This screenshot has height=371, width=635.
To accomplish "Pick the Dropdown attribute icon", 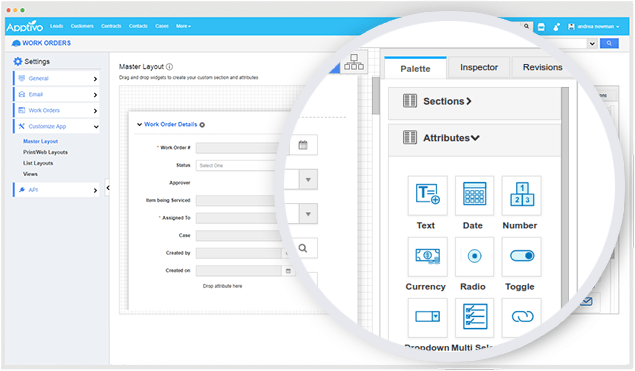I will point(428,318).
